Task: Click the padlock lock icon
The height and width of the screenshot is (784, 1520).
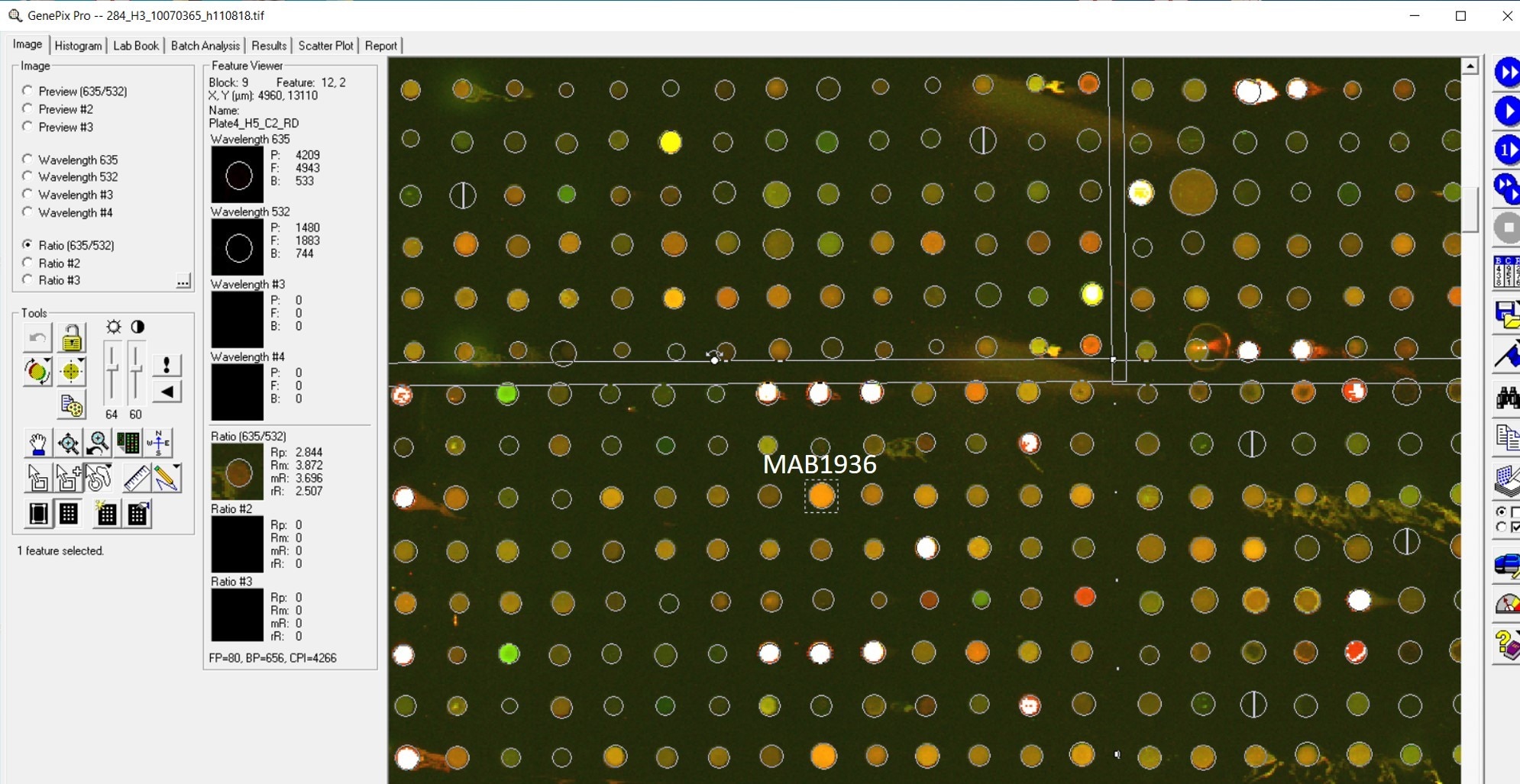Action: [72, 337]
